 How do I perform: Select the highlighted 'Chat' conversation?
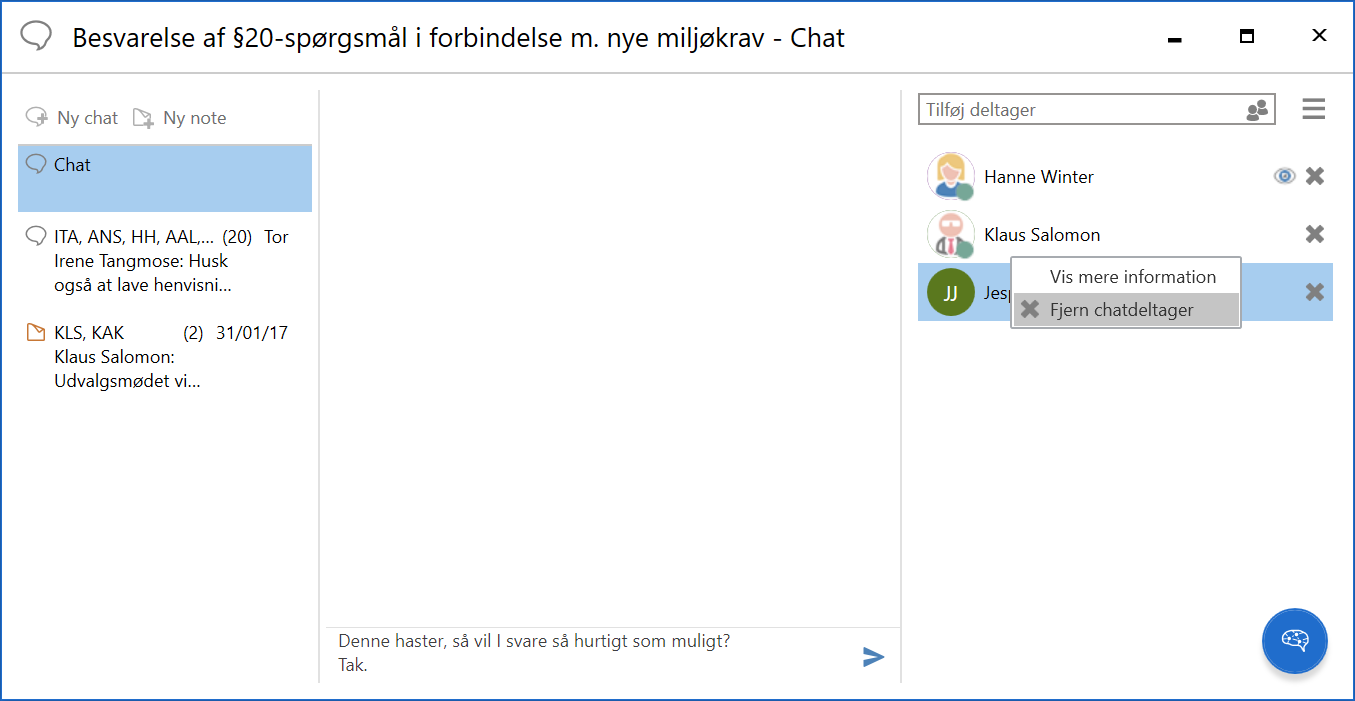point(165,177)
